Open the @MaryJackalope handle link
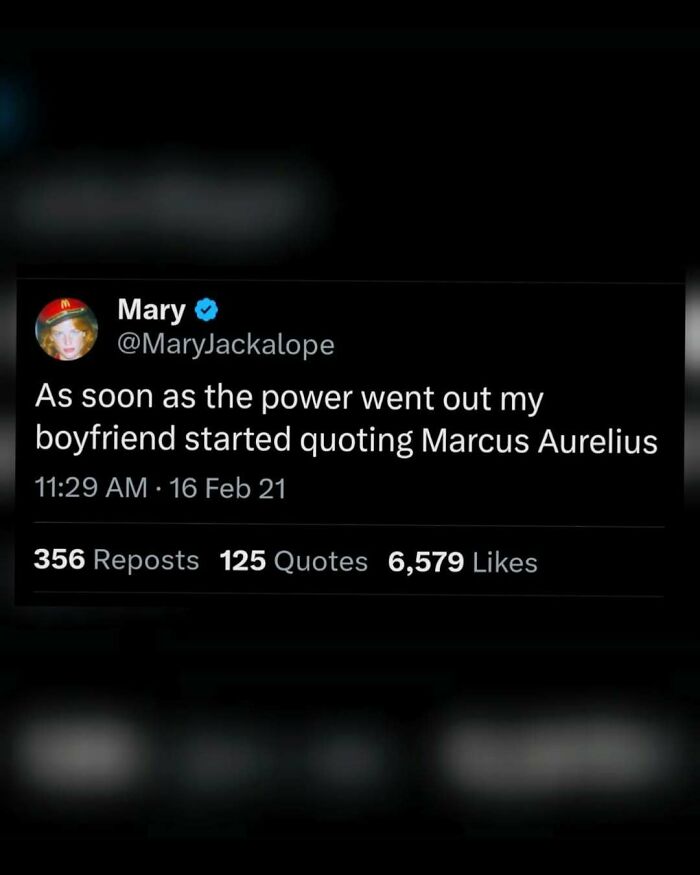This screenshot has height=875, width=700. [x=226, y=344]
